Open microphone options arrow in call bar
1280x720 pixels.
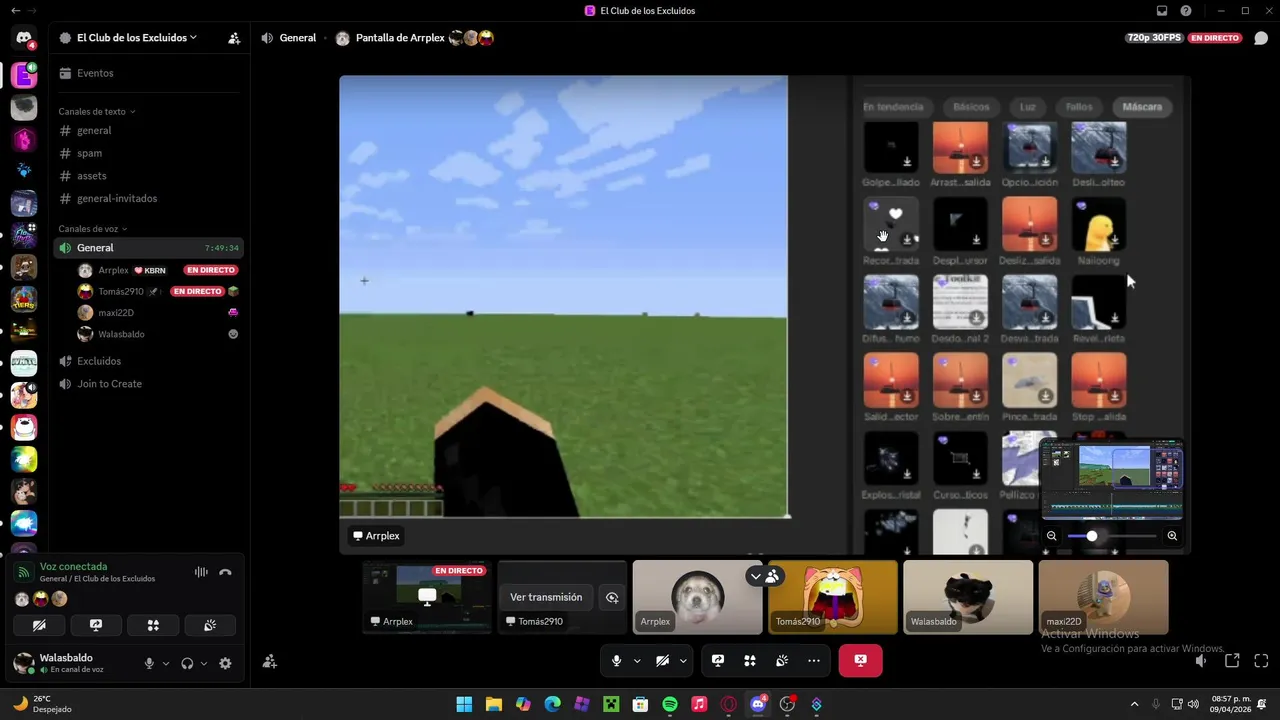click(637, 661)
